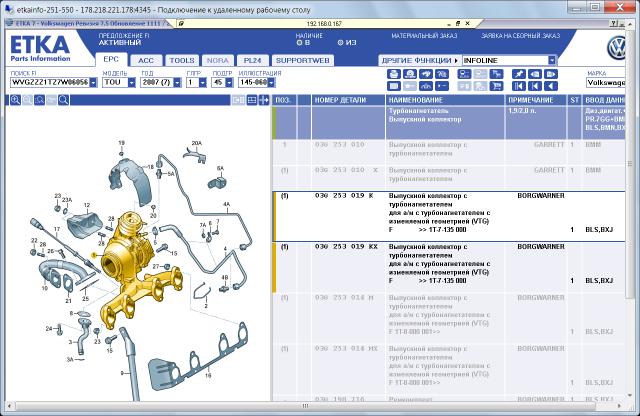
Task: Click part number 03G 253 014 MX
Action: tap(346, 349)
